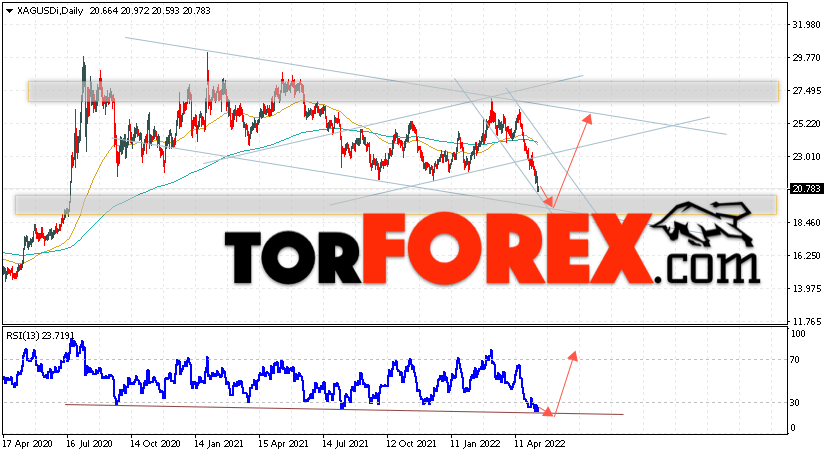
Task: Click date label 12 Oct 2021
Action: [x=411, y=443]
